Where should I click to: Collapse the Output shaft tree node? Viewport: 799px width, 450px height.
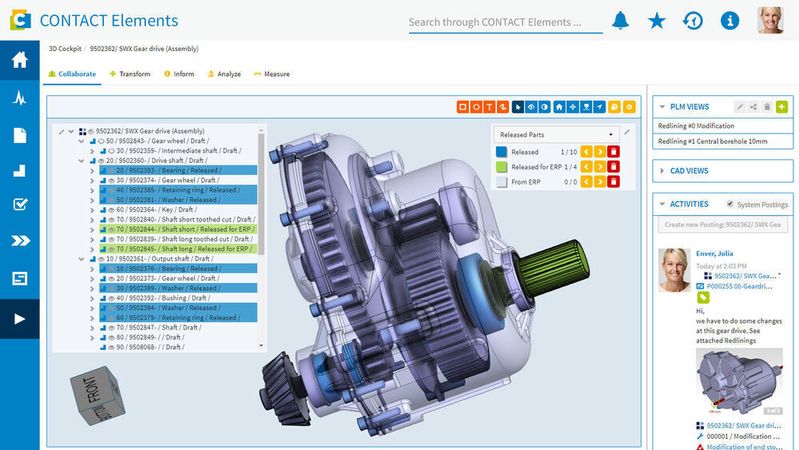(x=82, y=259)
